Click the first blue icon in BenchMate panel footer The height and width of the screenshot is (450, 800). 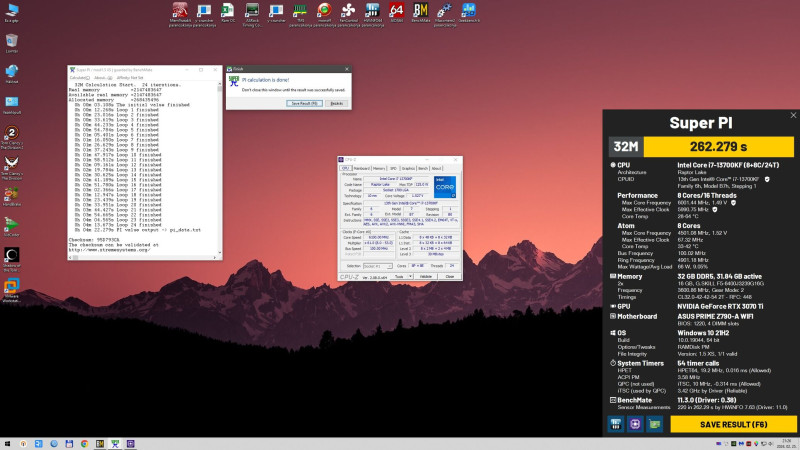tap(616, 424)
